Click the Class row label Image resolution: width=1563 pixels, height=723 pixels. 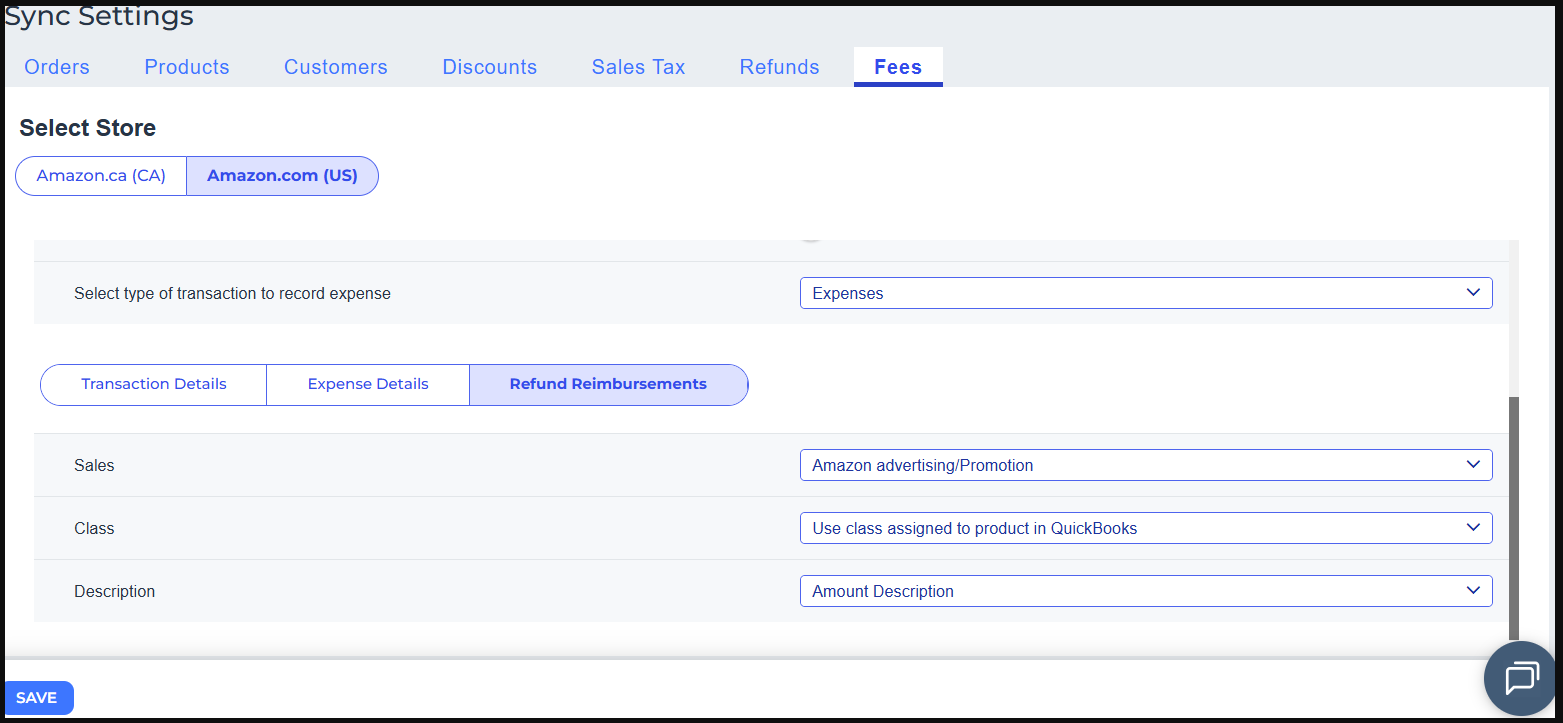(x=94, y=529)
